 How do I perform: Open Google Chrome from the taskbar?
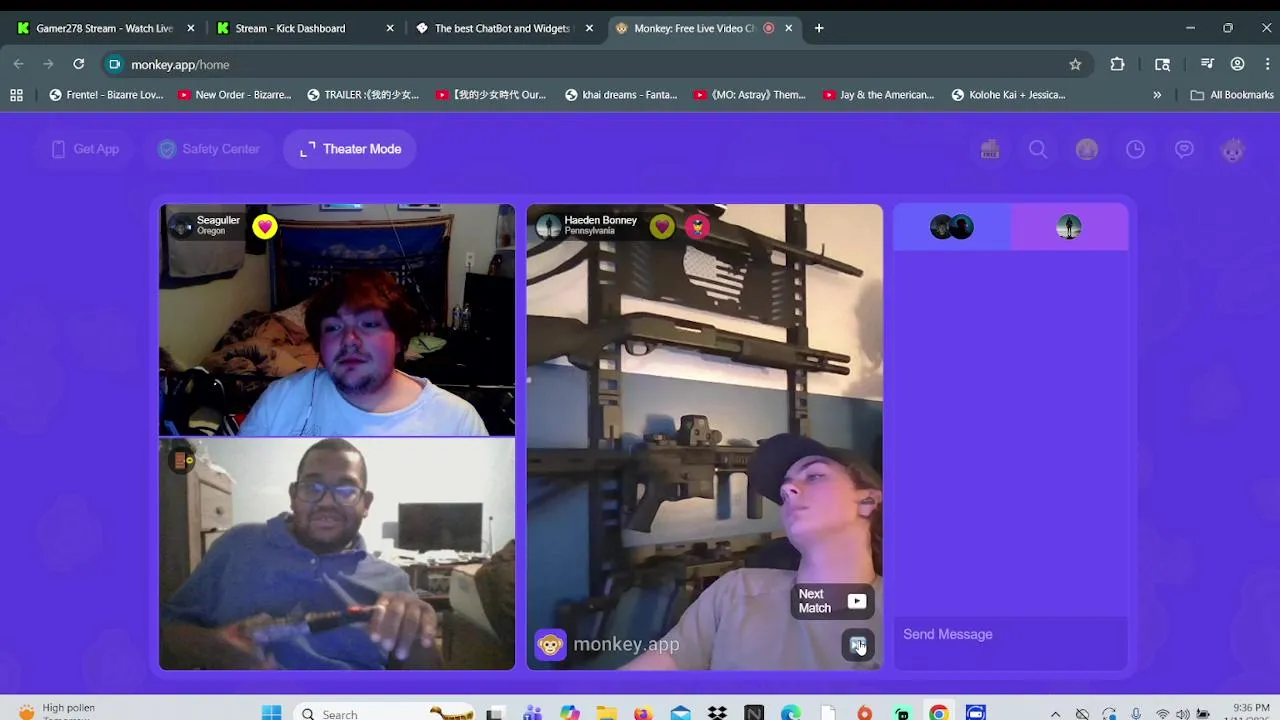(x=938, y=713)
